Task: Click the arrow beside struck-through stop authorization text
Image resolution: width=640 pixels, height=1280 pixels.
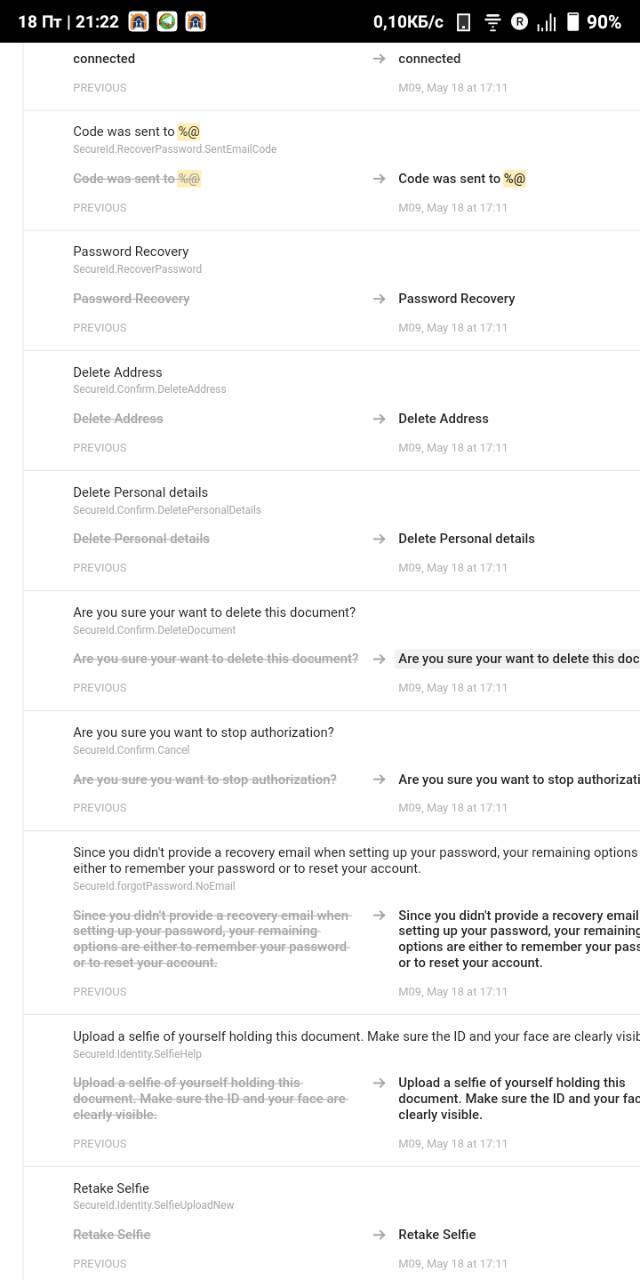Action: point(379,780)
